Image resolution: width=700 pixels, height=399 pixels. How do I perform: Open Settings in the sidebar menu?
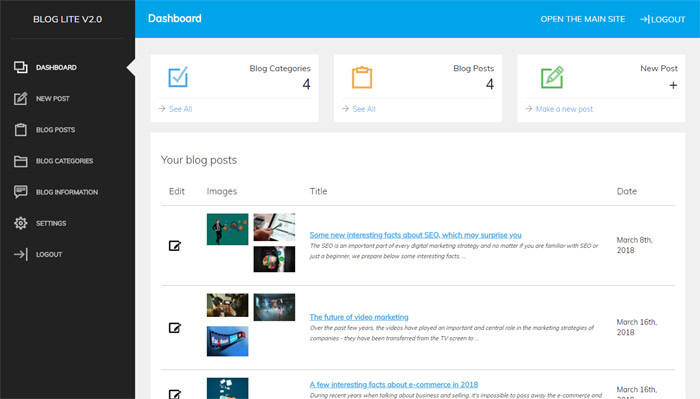(x=51, y=223)
